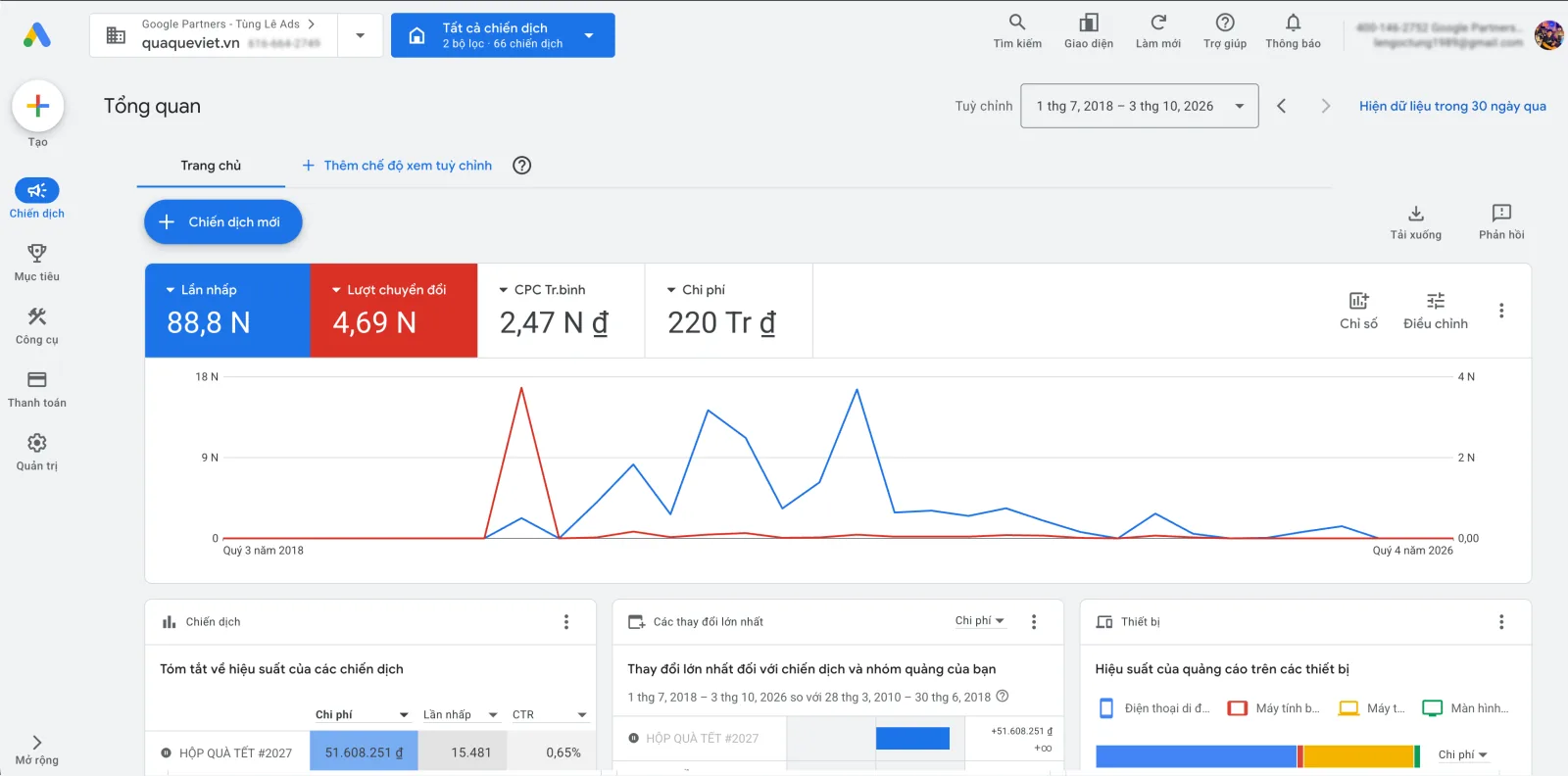Click Hiện dữ liệu trong 30 ngày qua
Screen dimensions: 1568x776
point(1452,106)
